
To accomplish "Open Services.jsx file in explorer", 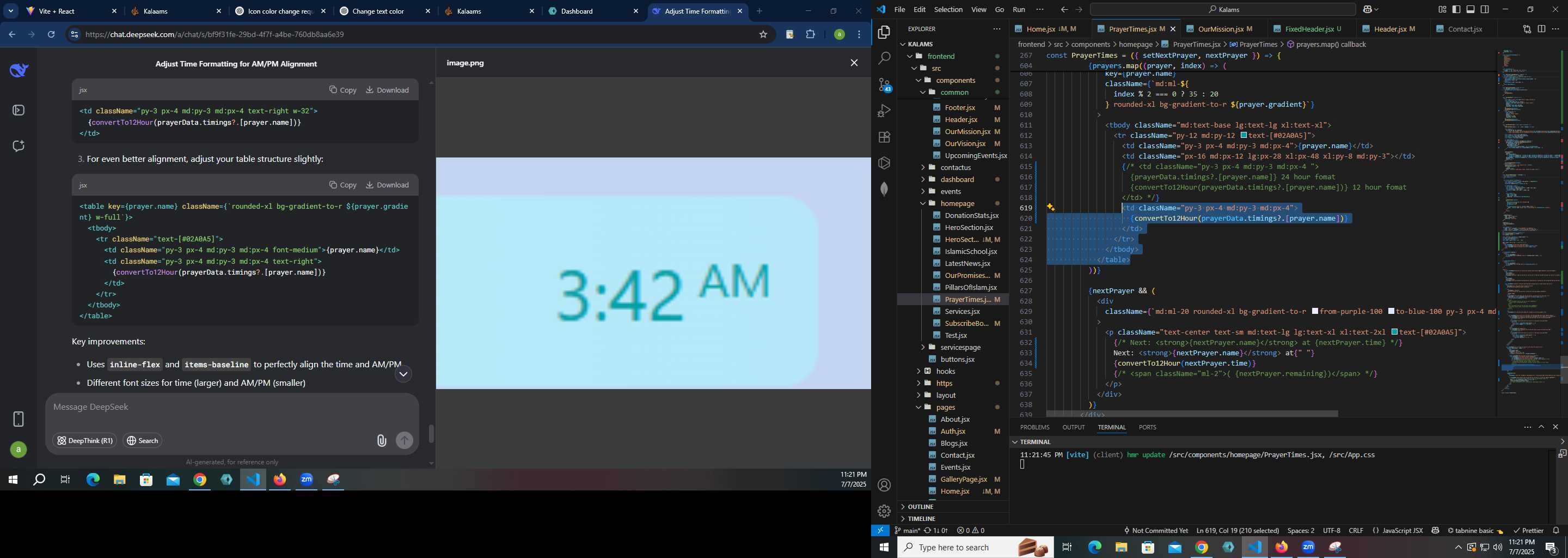I will tap(963, 311).
